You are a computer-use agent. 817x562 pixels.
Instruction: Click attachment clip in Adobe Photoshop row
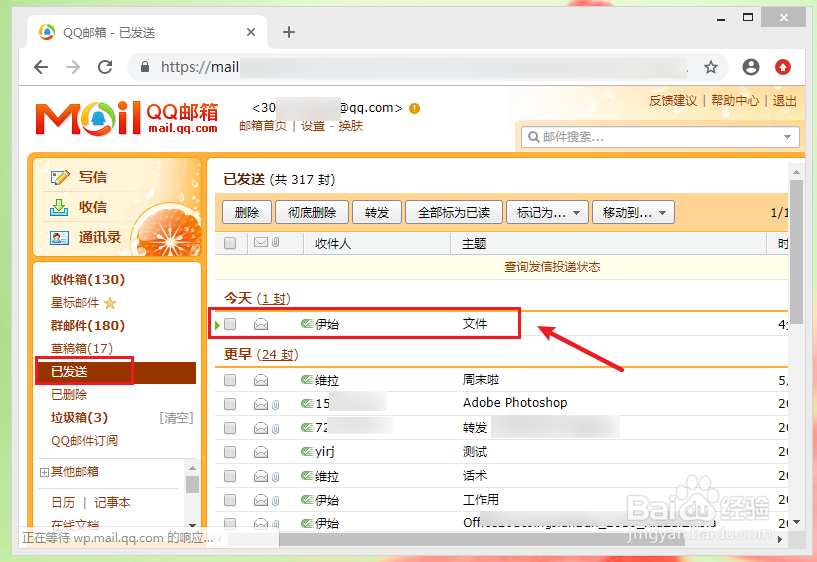pyautogui.click(x=276, y=404)
